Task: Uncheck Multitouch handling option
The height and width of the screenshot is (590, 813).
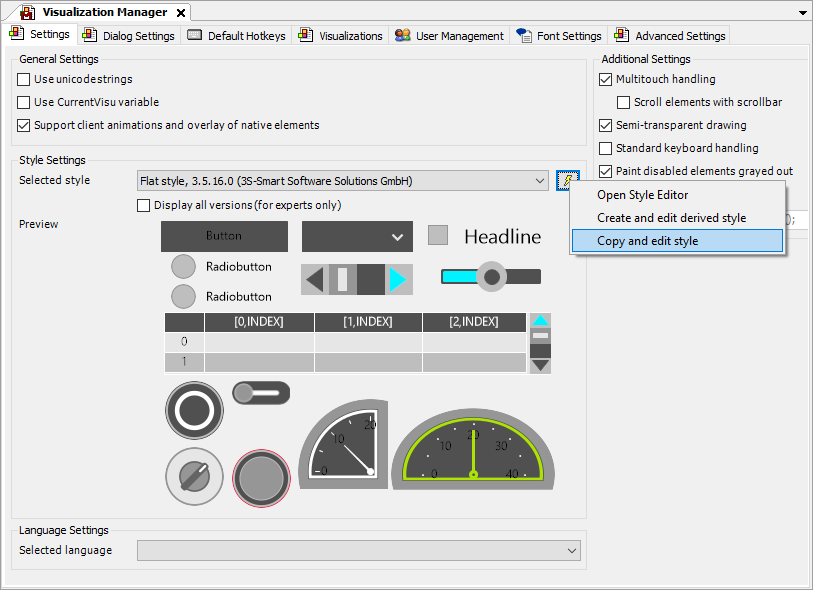Action: [605, 79]
